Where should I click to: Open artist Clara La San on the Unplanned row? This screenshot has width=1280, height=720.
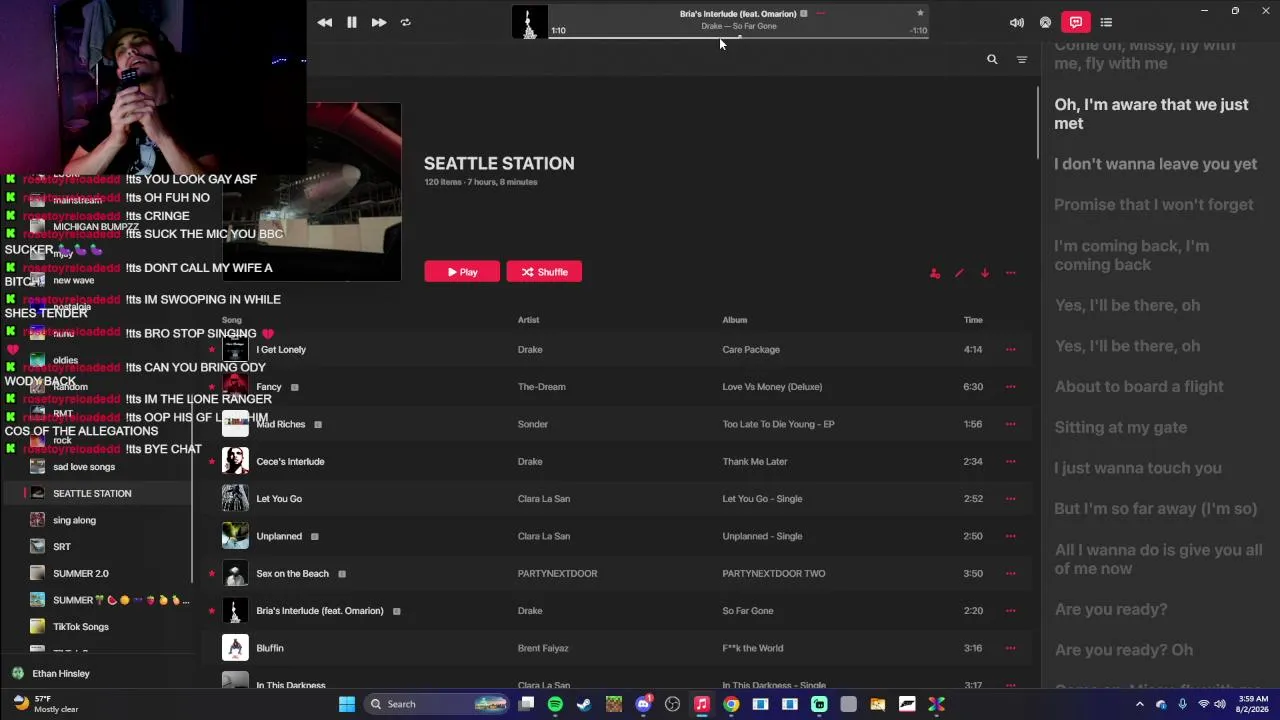544,536
